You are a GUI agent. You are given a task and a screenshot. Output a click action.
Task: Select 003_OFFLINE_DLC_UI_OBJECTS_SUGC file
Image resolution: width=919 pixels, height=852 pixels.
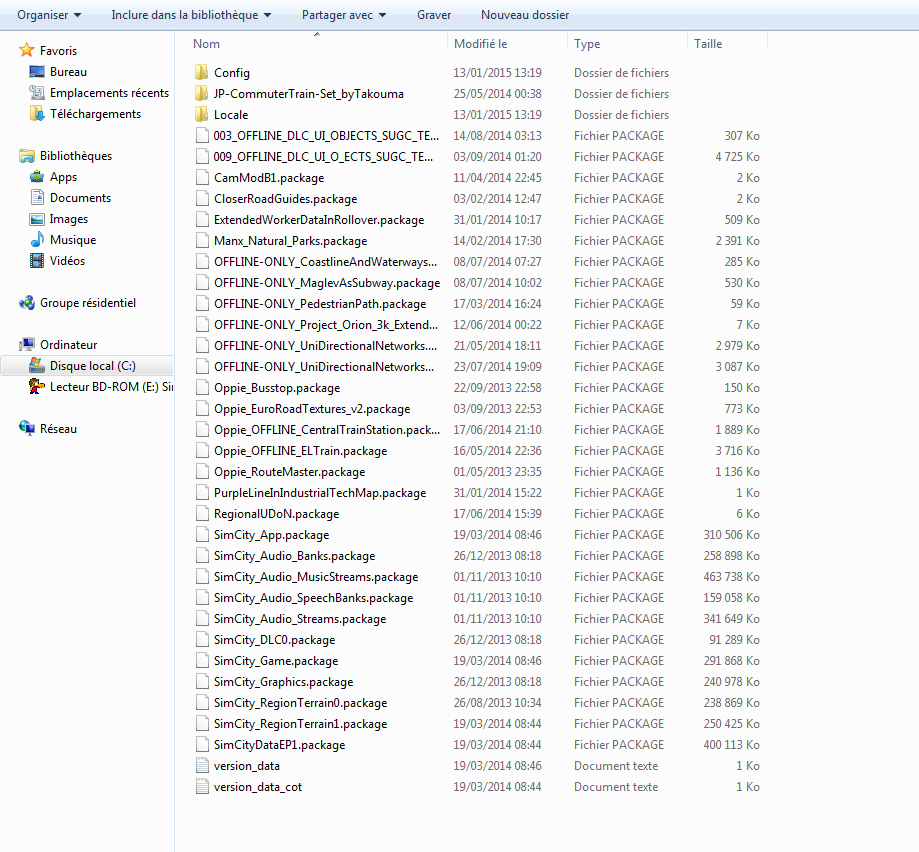tap(326, 136)
